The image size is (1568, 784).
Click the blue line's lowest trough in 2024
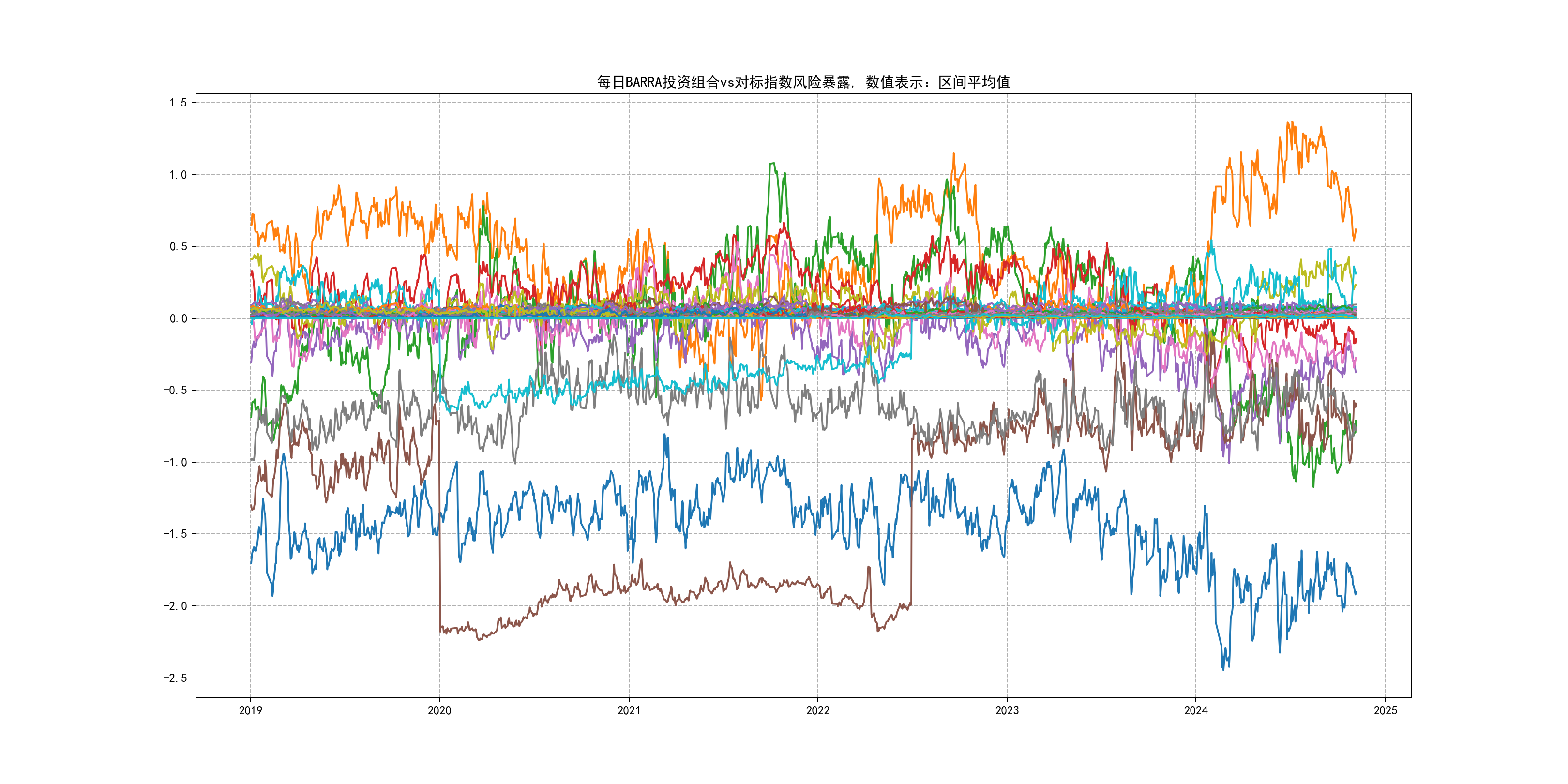click(x=1223, y=670)
